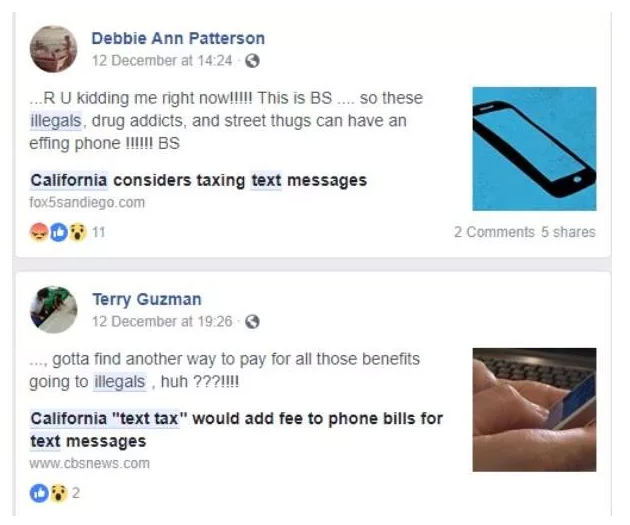The height and width of the screenshot is (525, 630).
Task: Open Terry Guzman's profile picture
Action: (53, 309)
